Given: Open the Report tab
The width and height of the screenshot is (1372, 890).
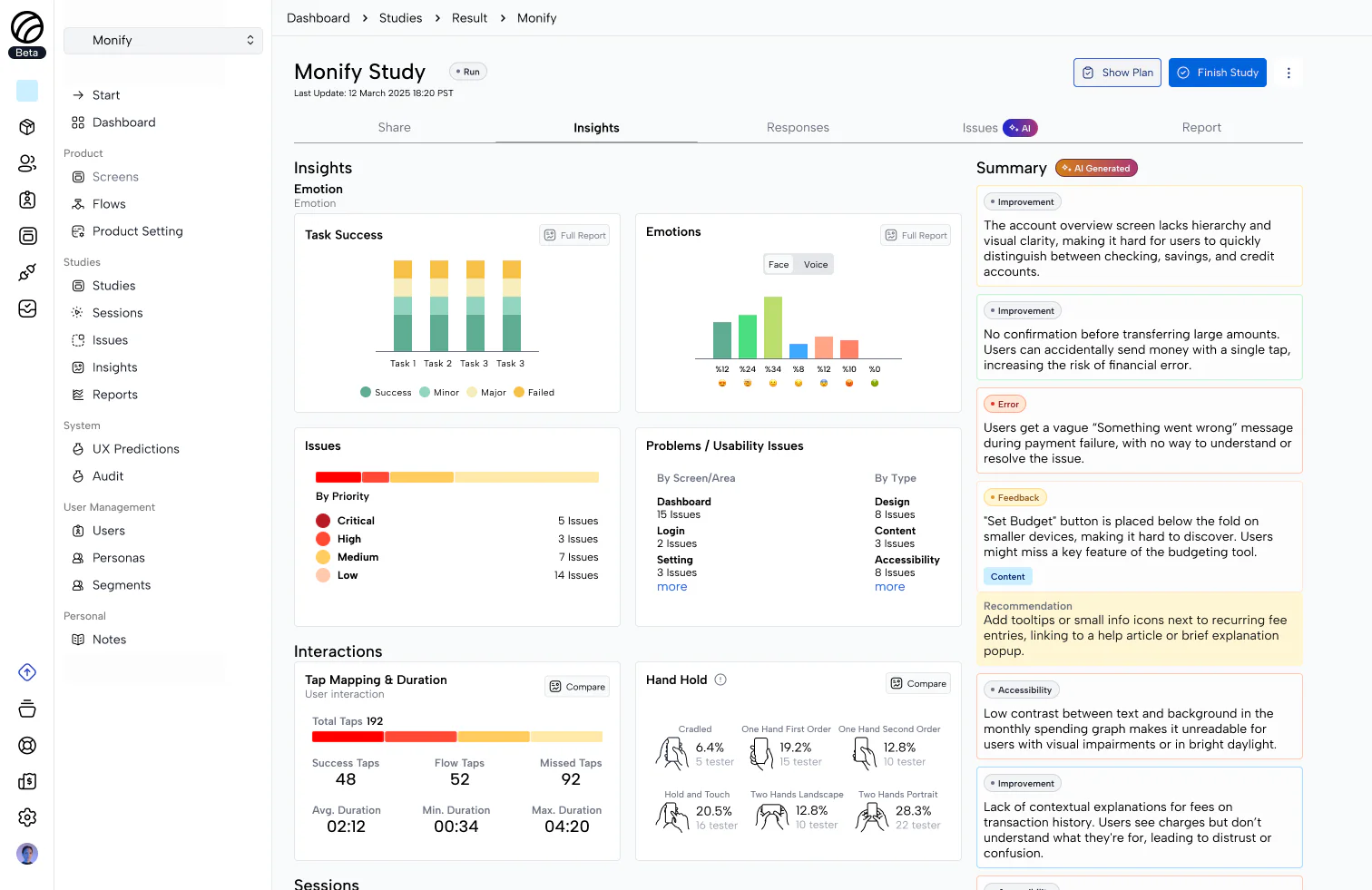Looking at the screenshot, I should [x=1201, y=127].
